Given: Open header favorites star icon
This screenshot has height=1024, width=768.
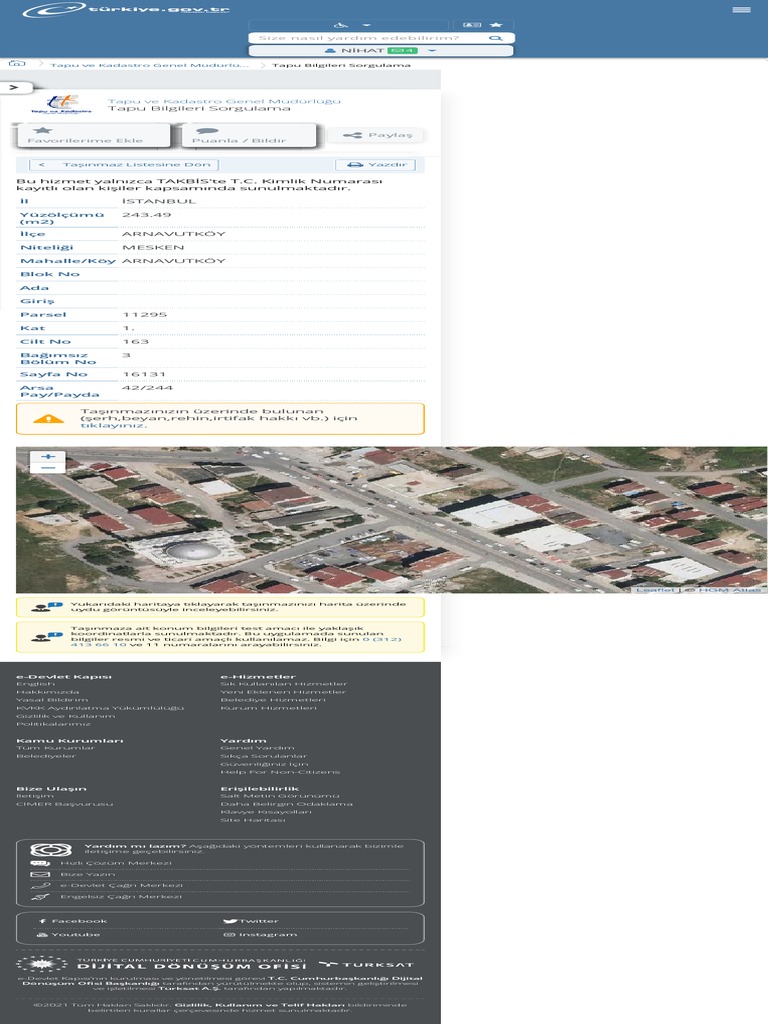Looking at the screenshot, I should 496,25.
